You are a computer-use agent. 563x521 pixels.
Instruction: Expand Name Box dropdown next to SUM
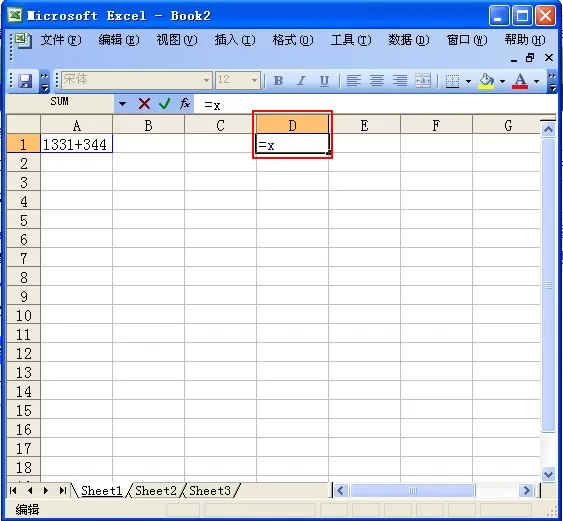coord(122,104)
